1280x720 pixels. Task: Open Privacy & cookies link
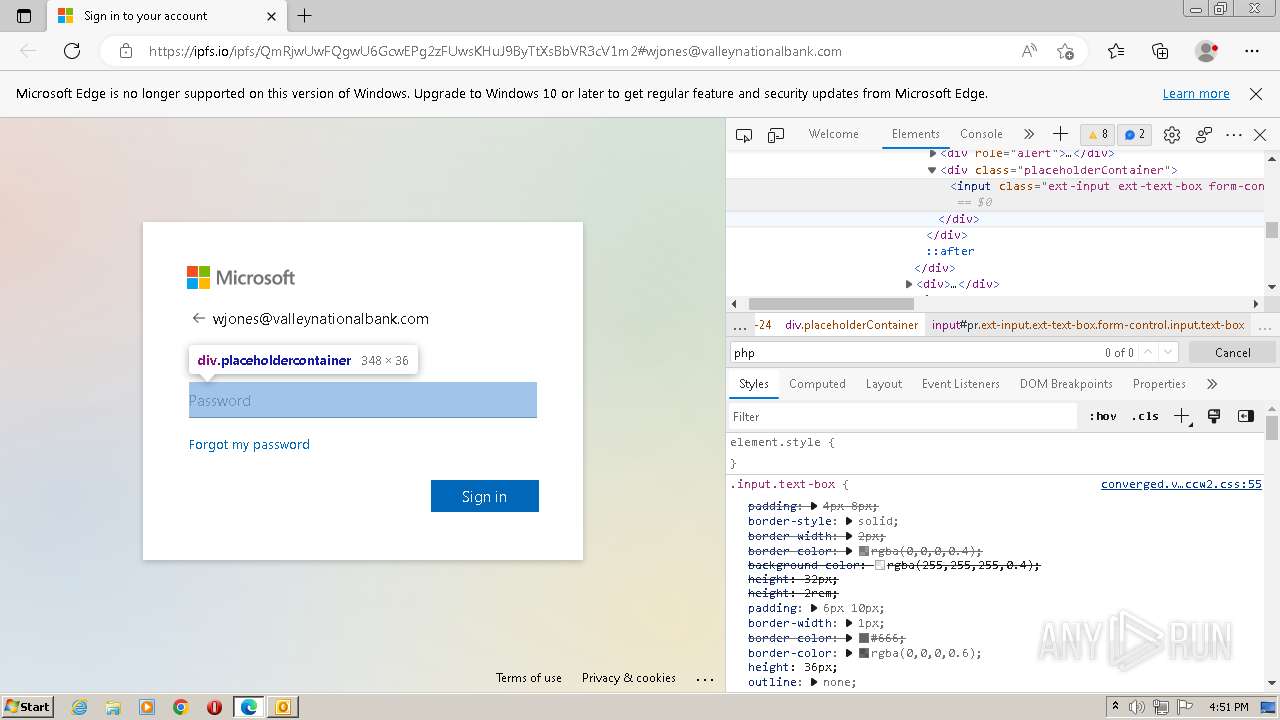point(629,677)
